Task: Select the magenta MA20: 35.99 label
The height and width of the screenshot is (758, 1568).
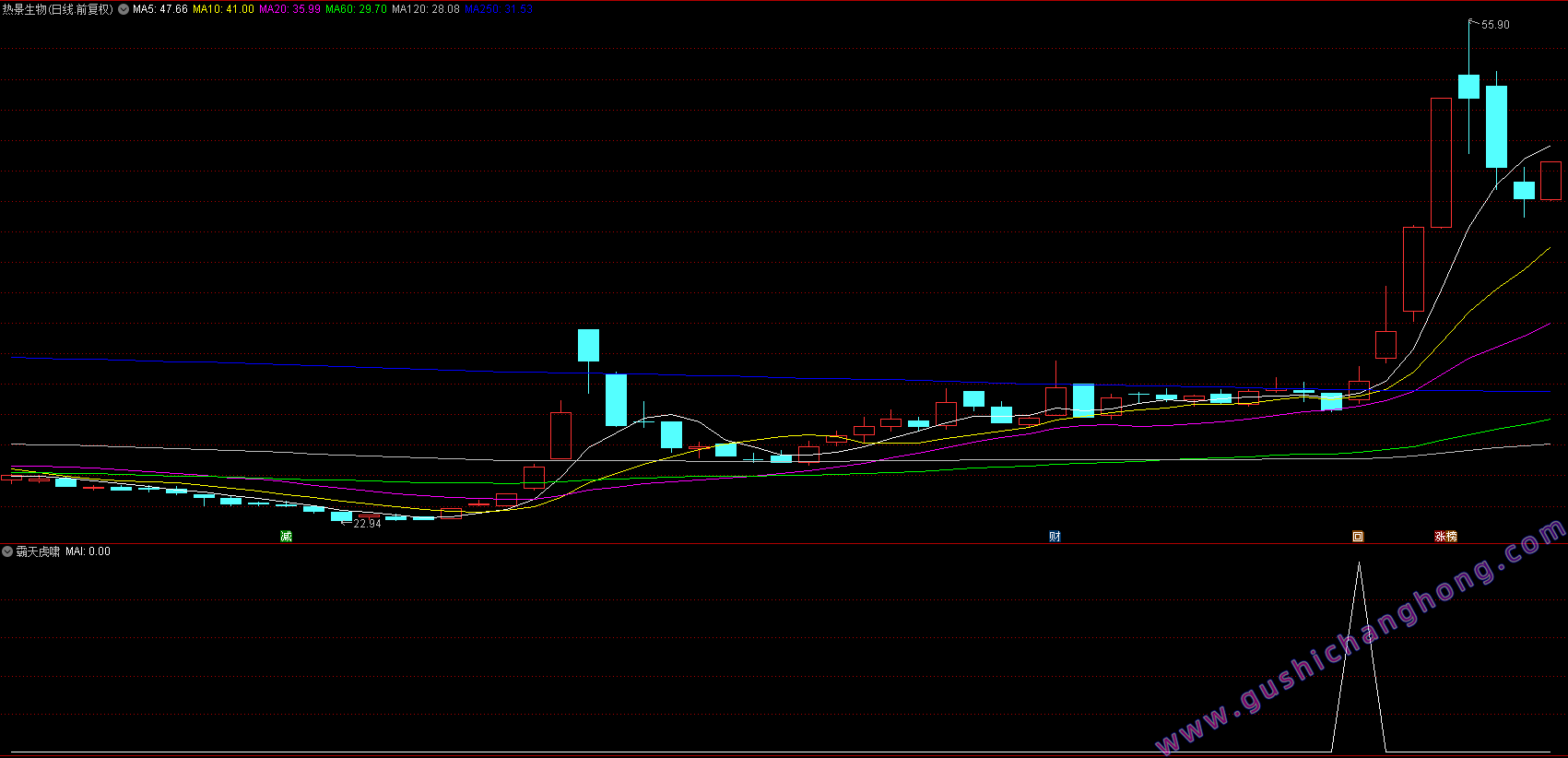Action: pos(290,9)
